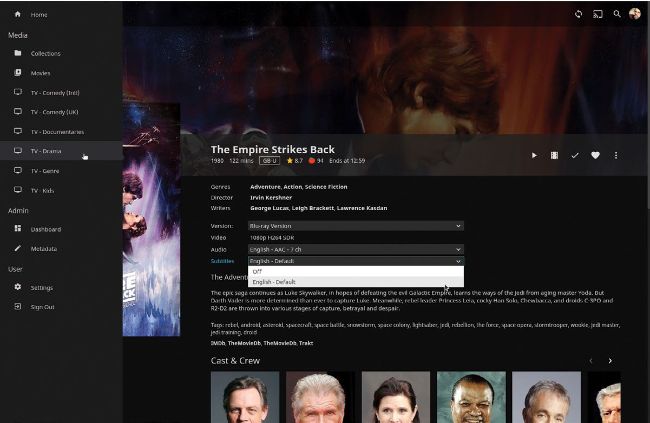This screenshot has width=650, height=423.
Task: Open the Movies library icon
Action: [18, 73]
